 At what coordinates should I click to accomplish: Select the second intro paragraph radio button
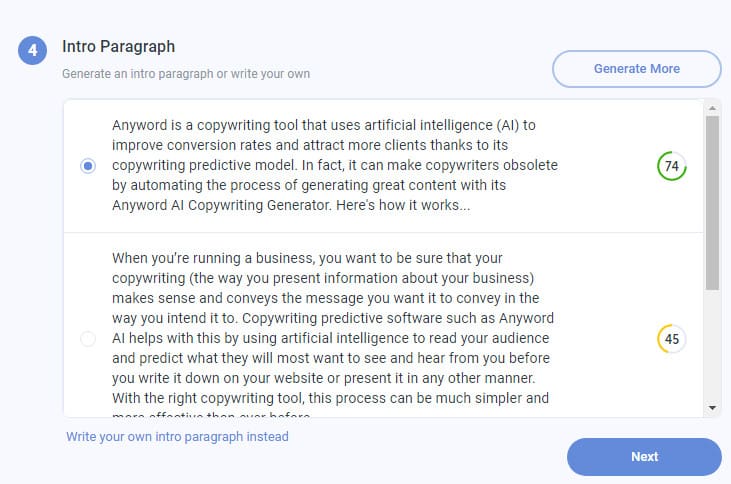tap(88, 339)
